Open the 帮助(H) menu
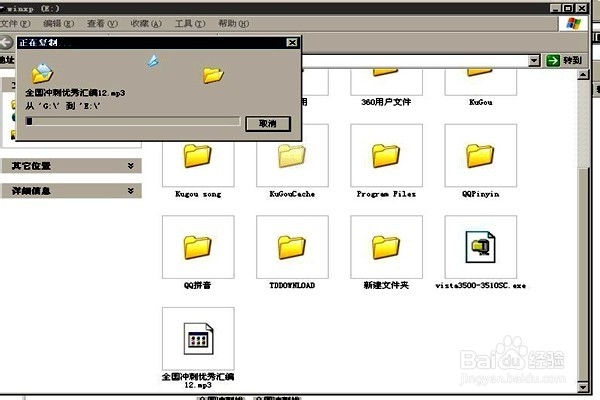Screen dimensions: 600x400 point(233,24)
